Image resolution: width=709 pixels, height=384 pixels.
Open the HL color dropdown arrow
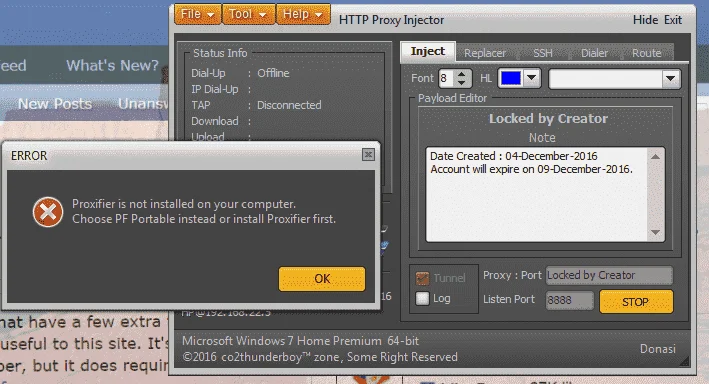pyautogui.click(x=532, y=78)
